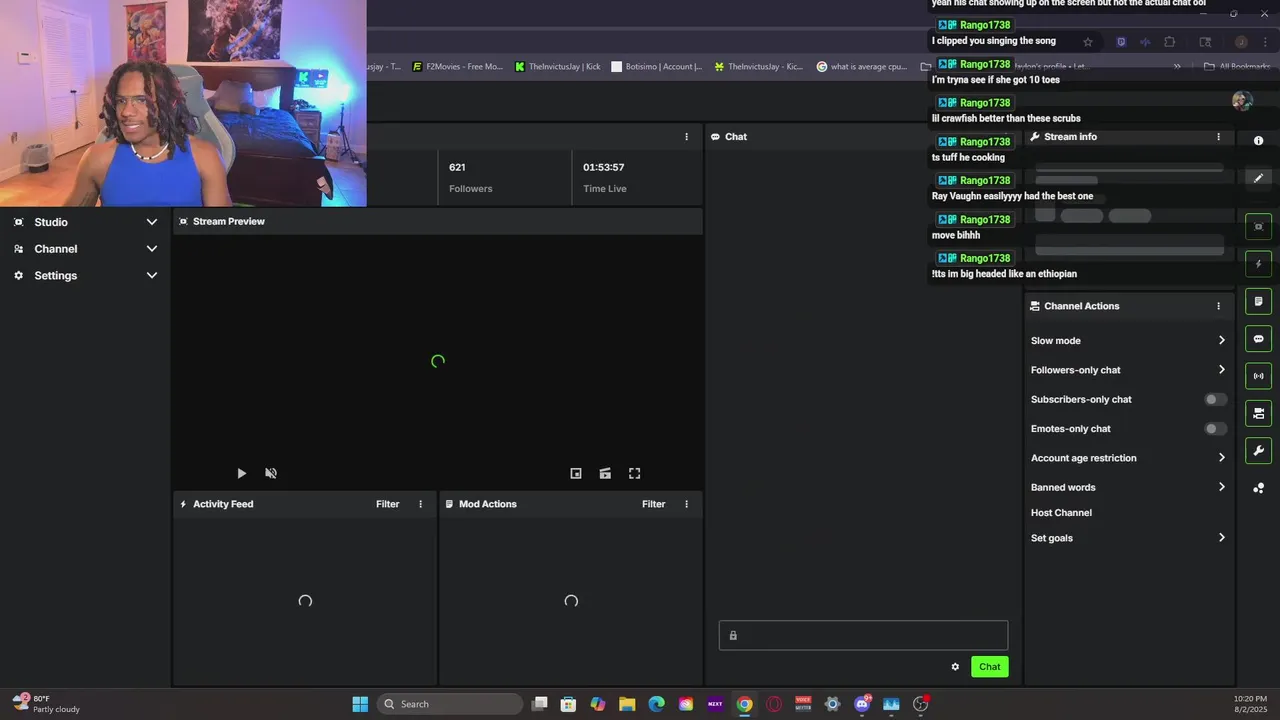
Task: Click the chat bubble icon in the right toolbar
Action: coord(1258,339)
